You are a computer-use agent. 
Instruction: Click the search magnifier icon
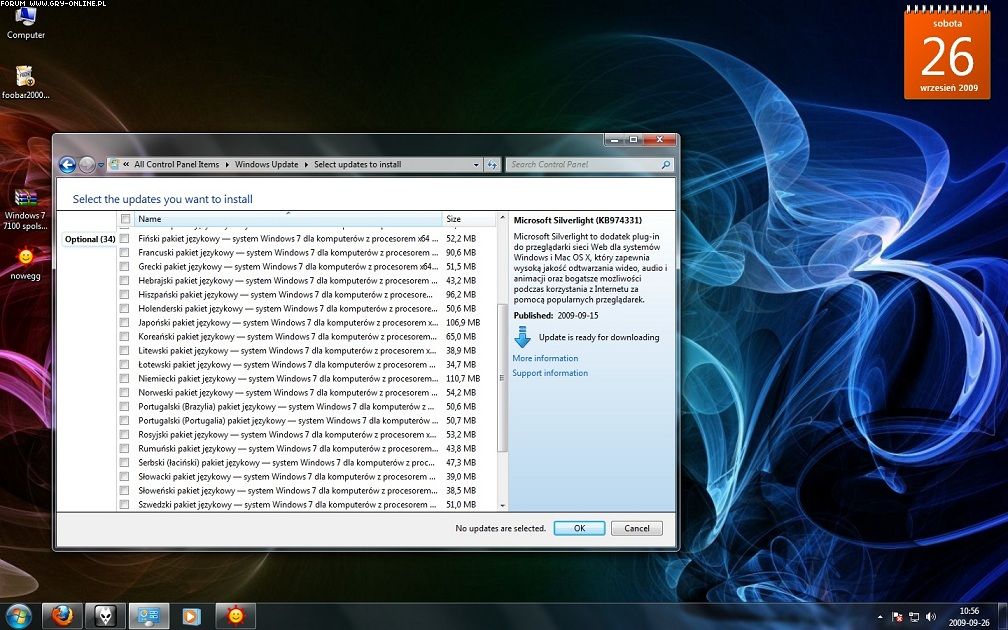(666, 165)
